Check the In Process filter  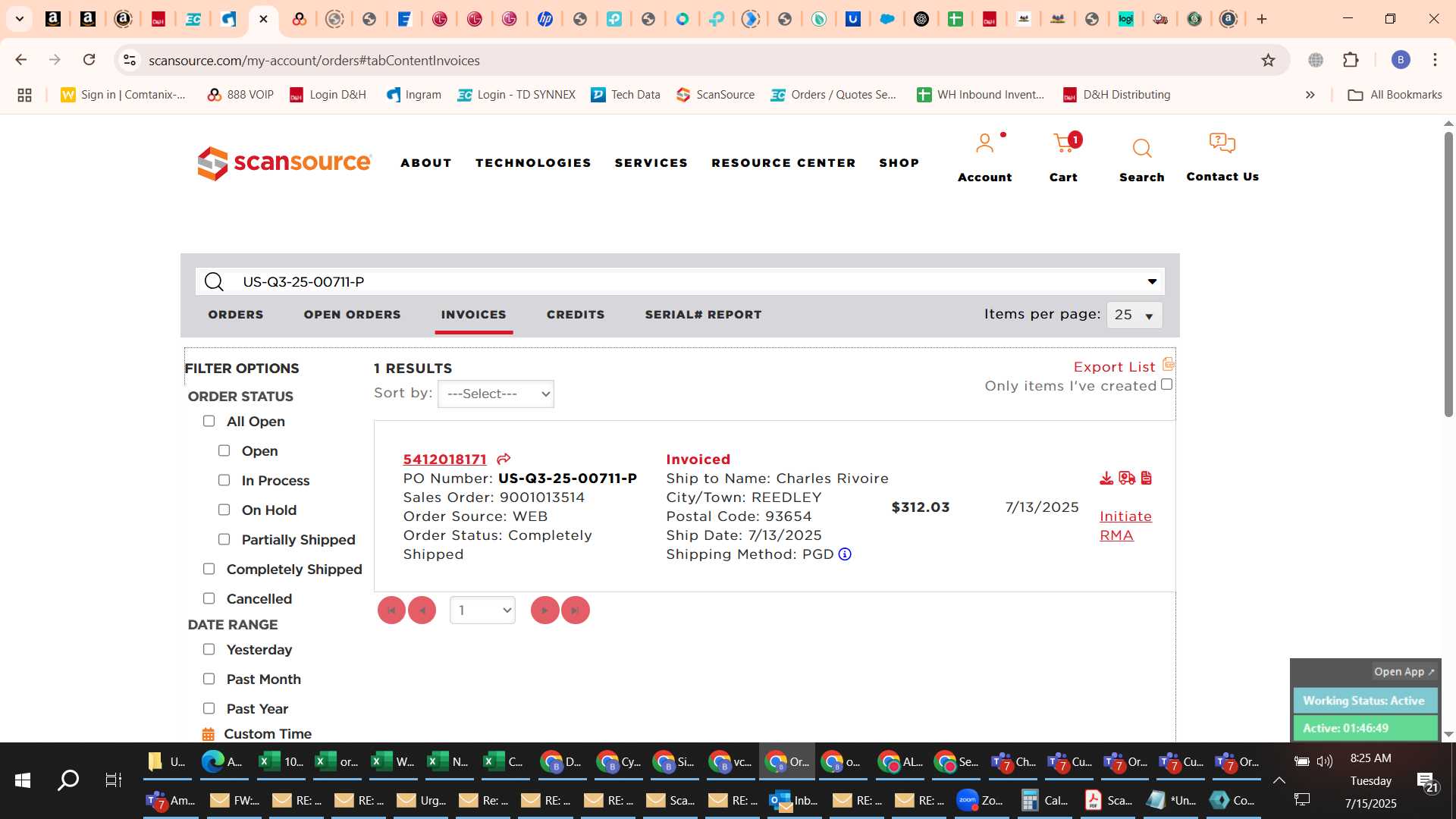[x=224, y=481]
